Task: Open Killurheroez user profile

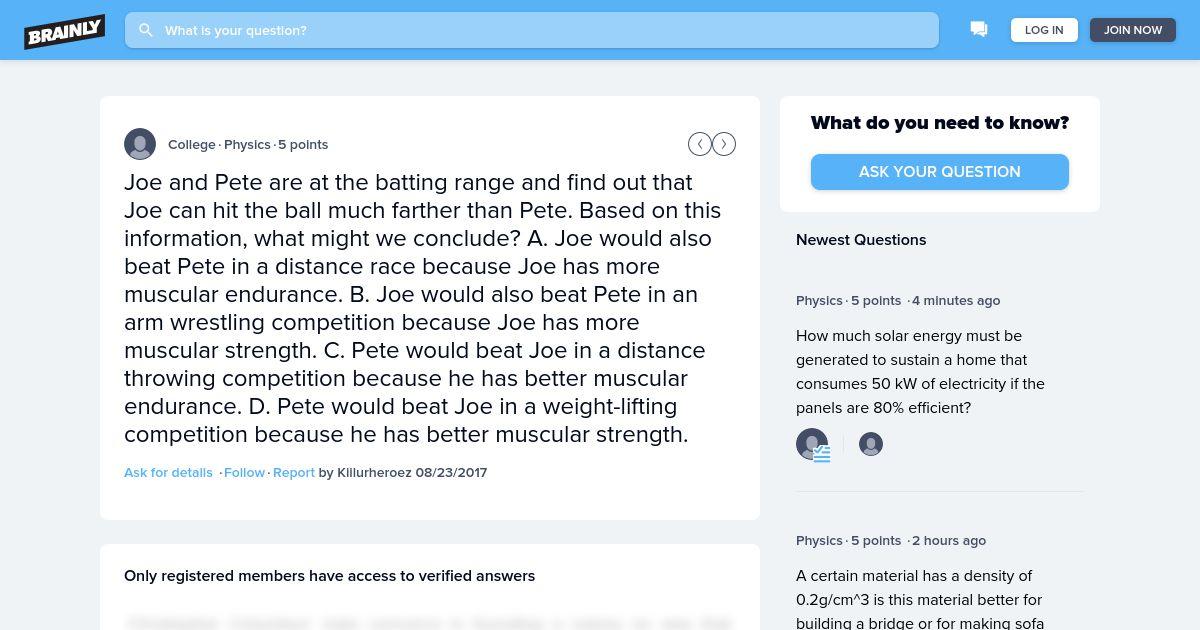Action: click(x=374, y=472)
